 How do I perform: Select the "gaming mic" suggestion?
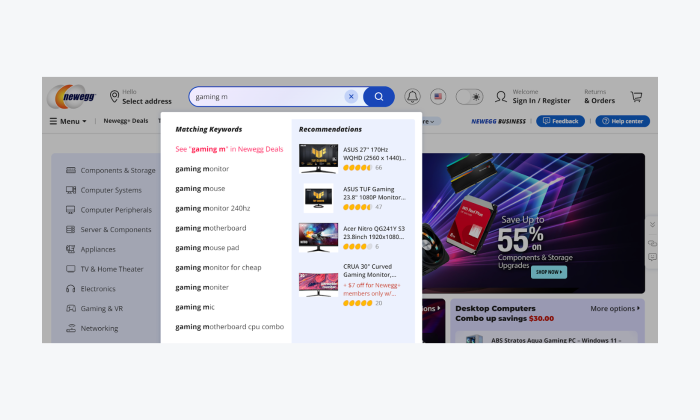(x=195, y=307)
